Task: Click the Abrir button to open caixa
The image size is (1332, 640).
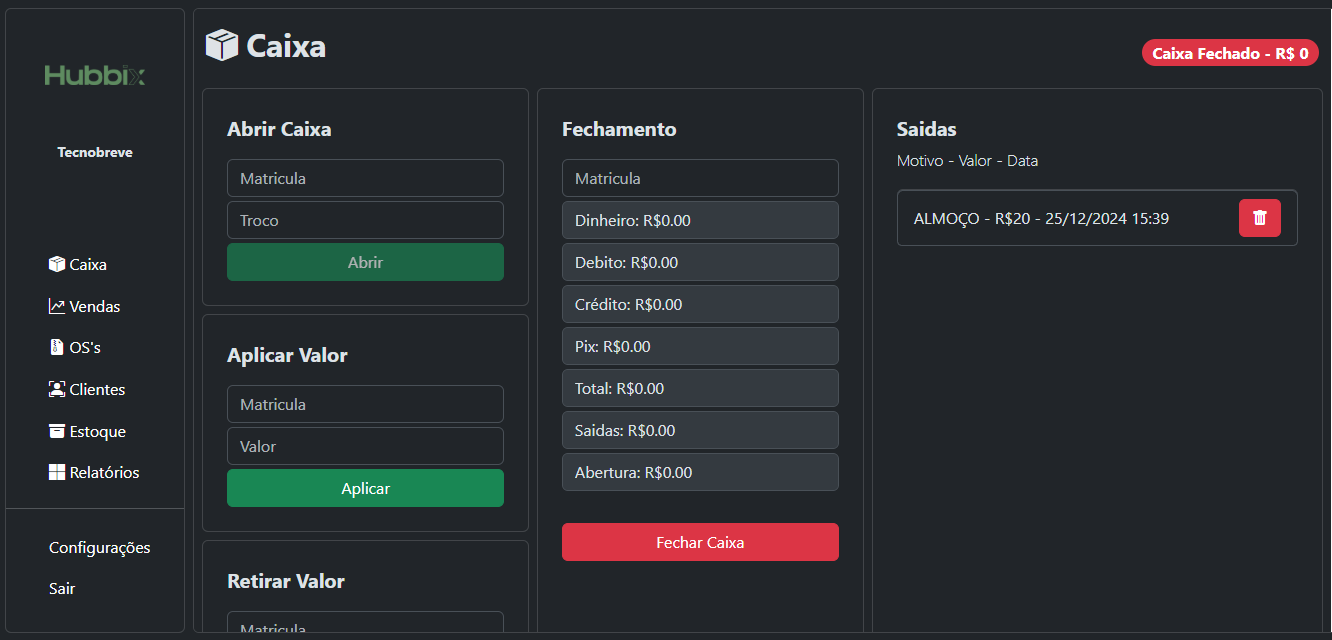Action: coord(365,262)
